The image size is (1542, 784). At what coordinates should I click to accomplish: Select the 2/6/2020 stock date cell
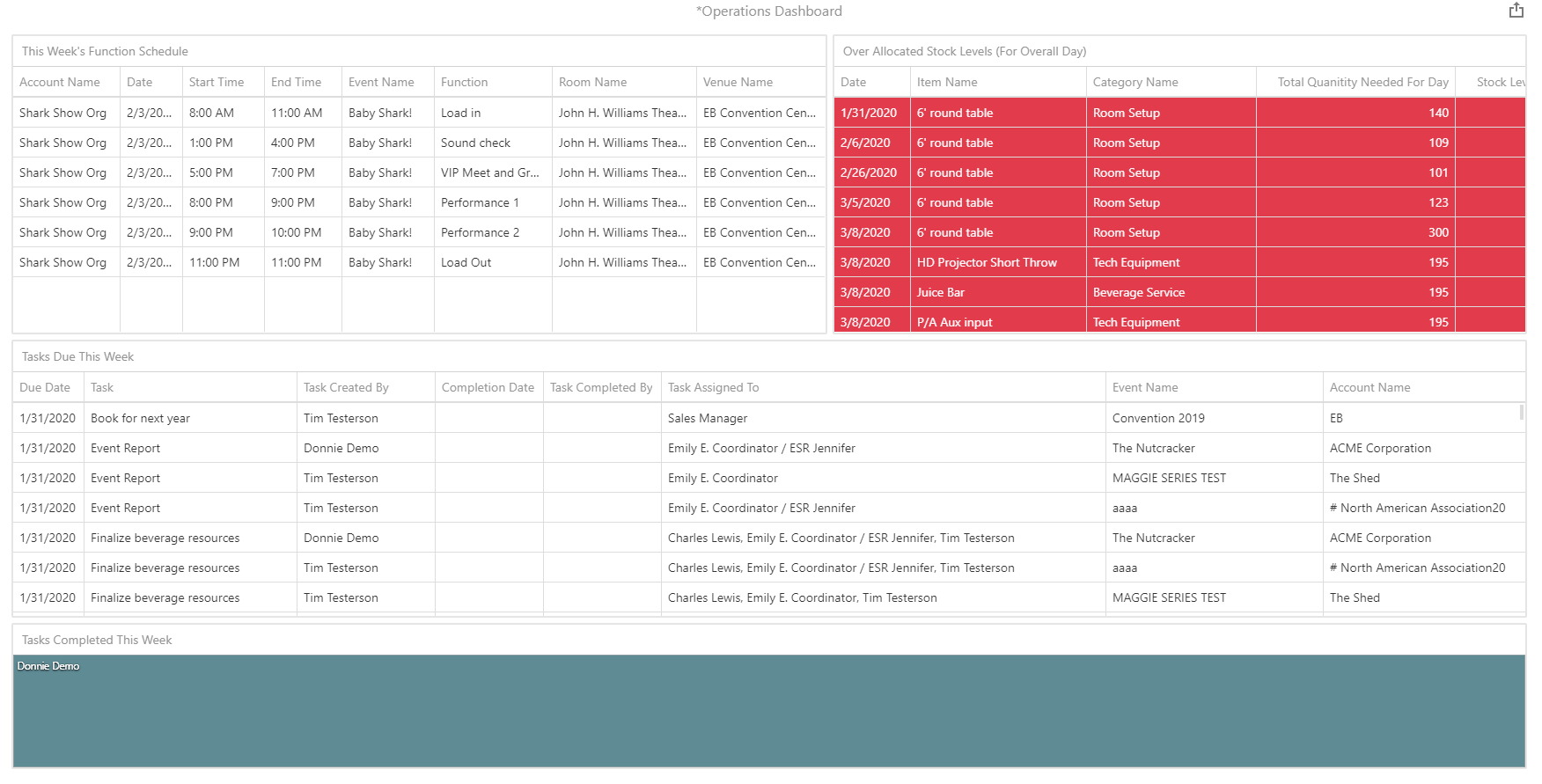[x=872, y=143]
